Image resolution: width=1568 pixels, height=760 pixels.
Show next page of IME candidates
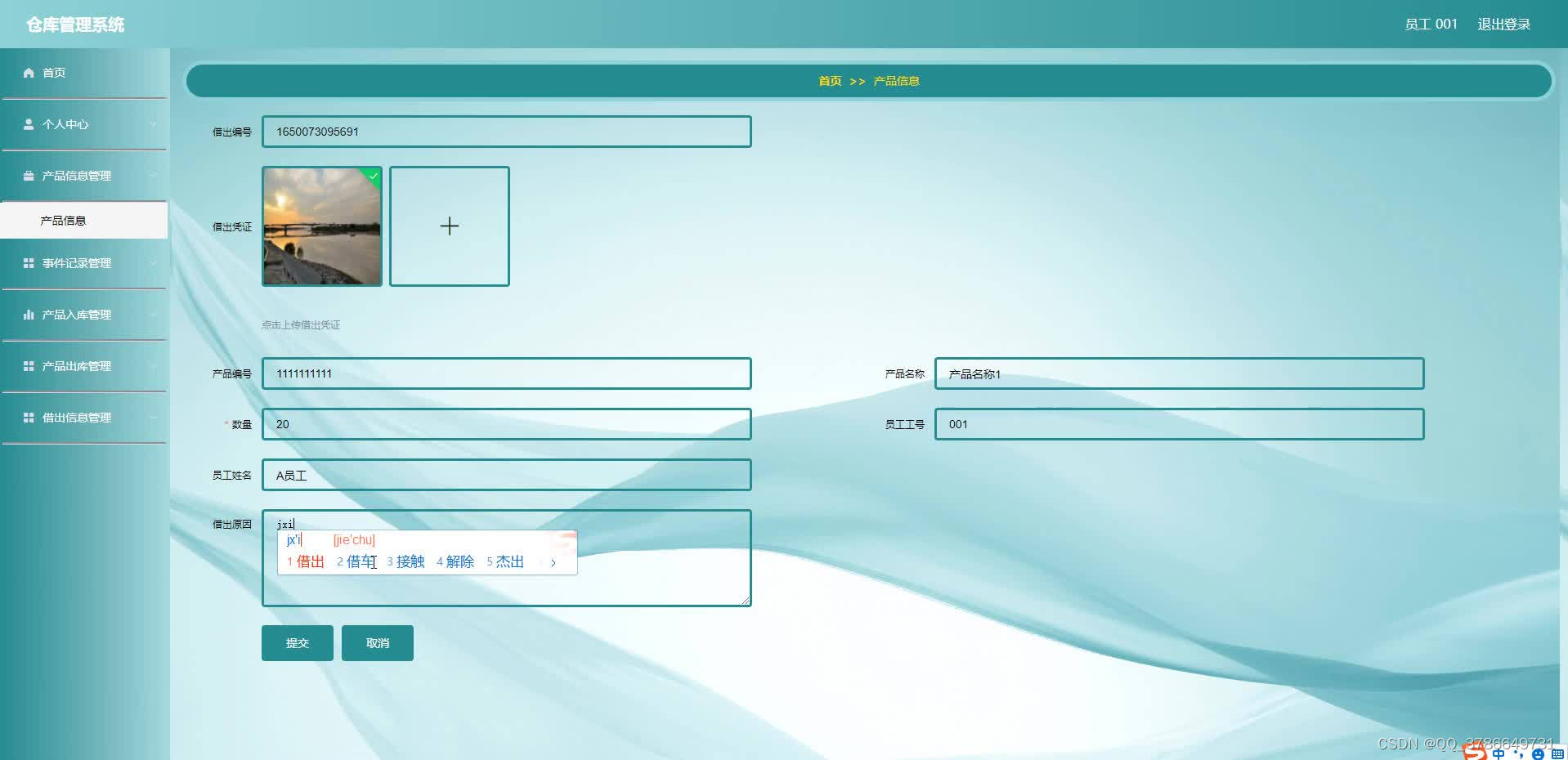coord(553,562)
